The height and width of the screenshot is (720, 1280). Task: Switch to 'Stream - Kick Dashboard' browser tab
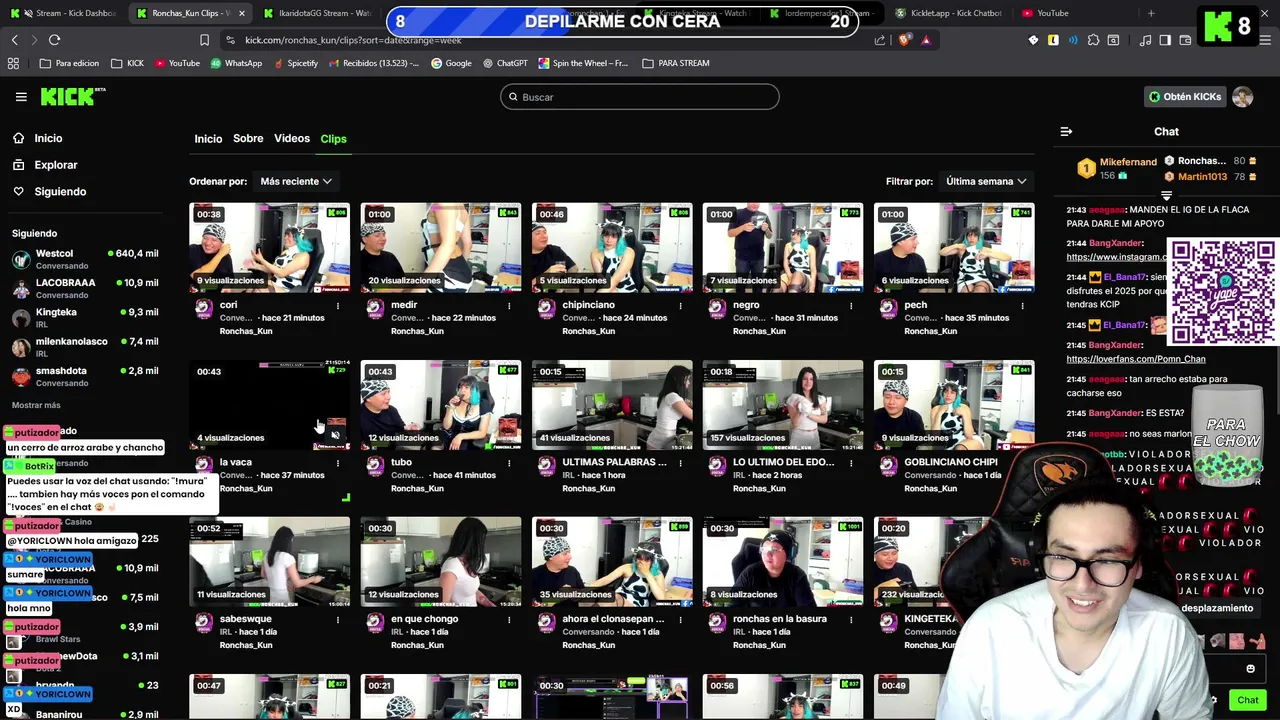[65, 13]
